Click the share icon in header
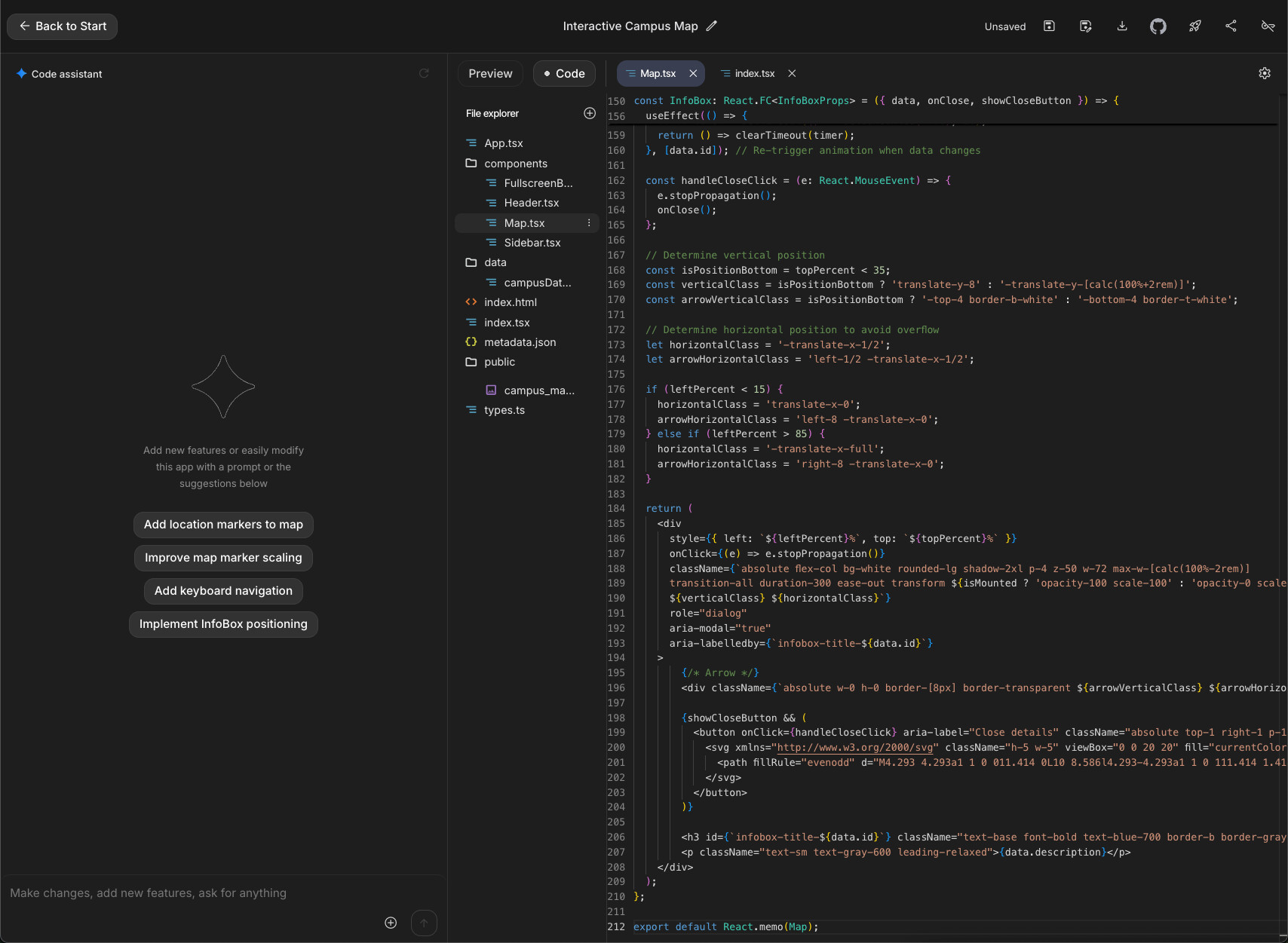 (1231, 26)
